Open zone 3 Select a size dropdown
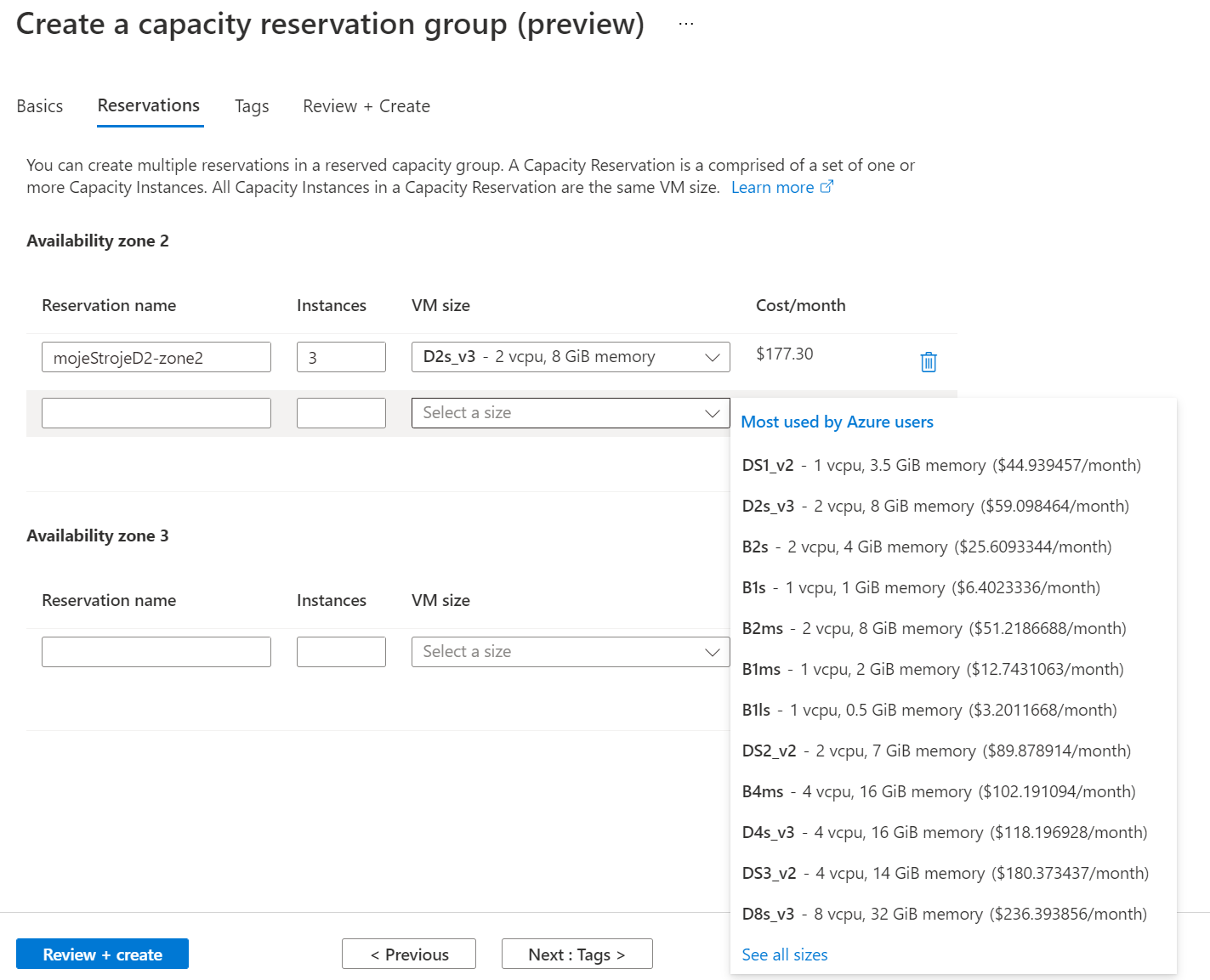 570,652
